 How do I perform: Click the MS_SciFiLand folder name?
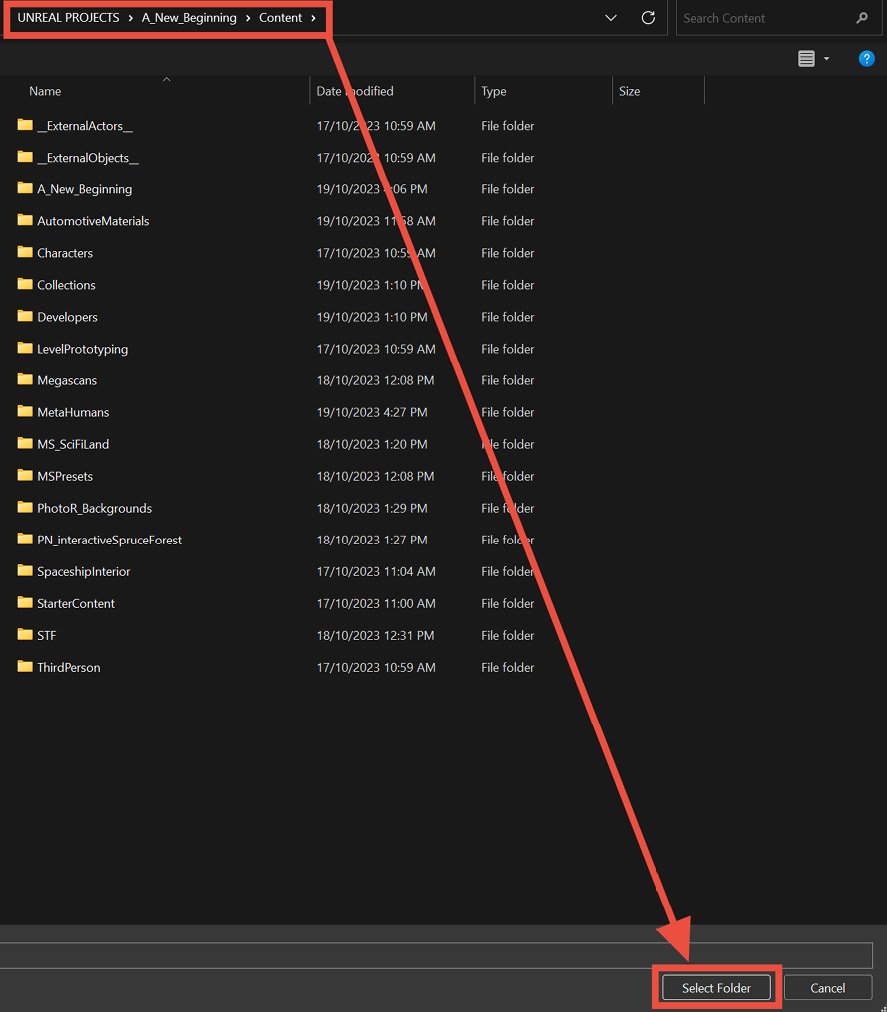[73, 444]
